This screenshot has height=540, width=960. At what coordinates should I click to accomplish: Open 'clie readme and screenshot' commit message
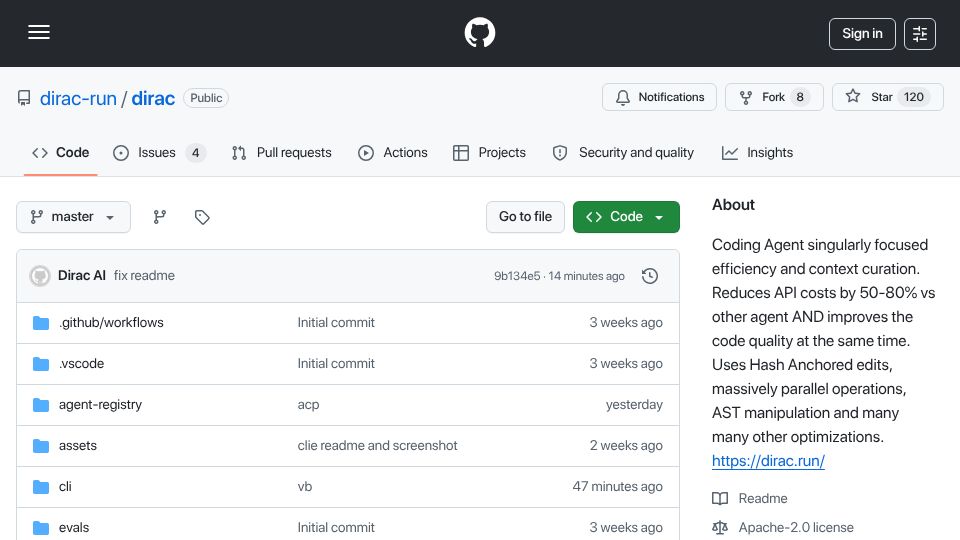click(x=377, y=446)
